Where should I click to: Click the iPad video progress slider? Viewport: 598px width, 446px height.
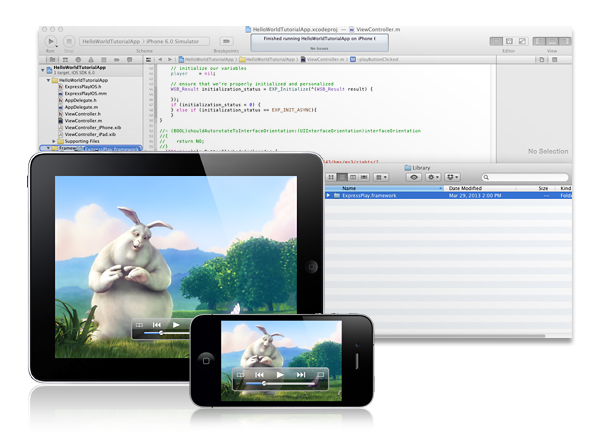click(167, 333)
